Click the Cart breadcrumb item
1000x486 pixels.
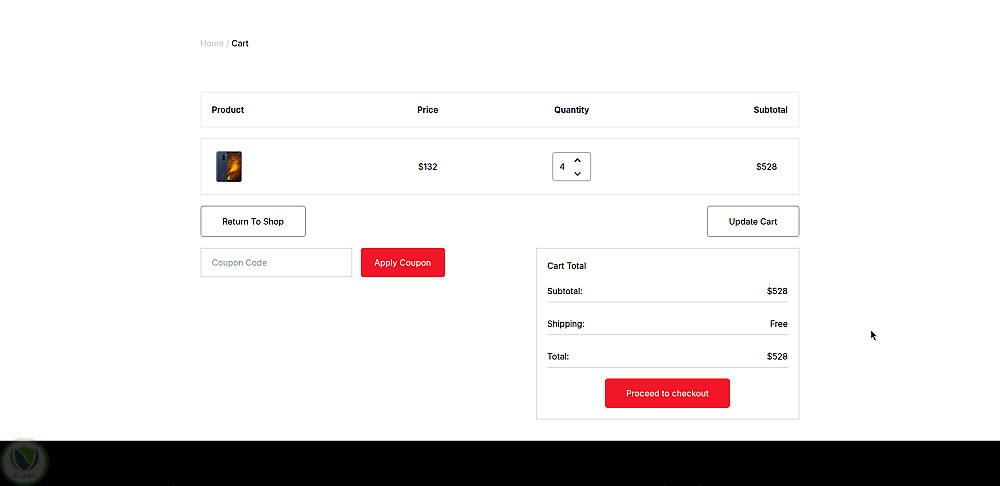pos(240,44)
